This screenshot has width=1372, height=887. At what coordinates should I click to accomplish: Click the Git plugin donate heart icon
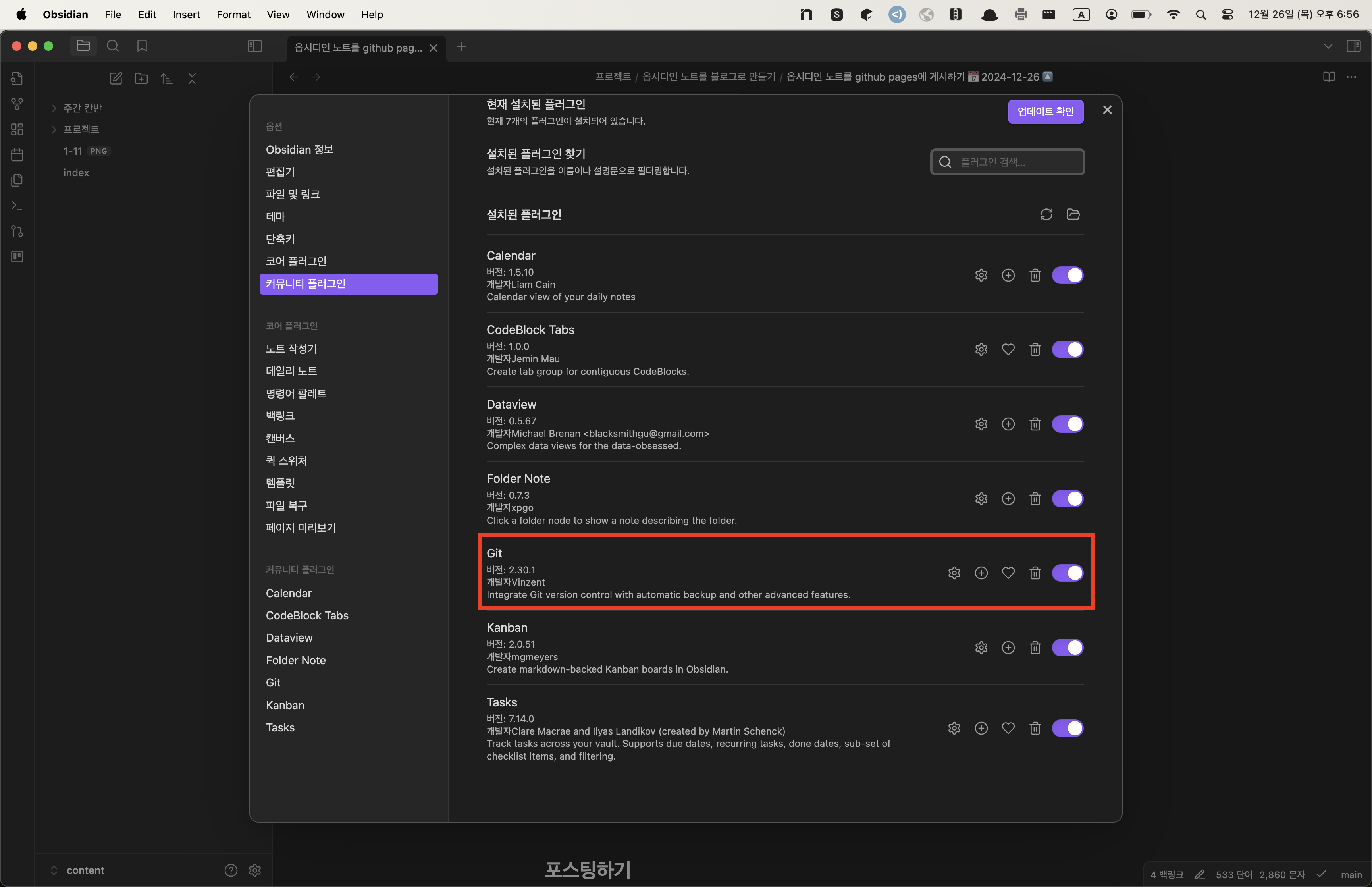point(1008,573)
